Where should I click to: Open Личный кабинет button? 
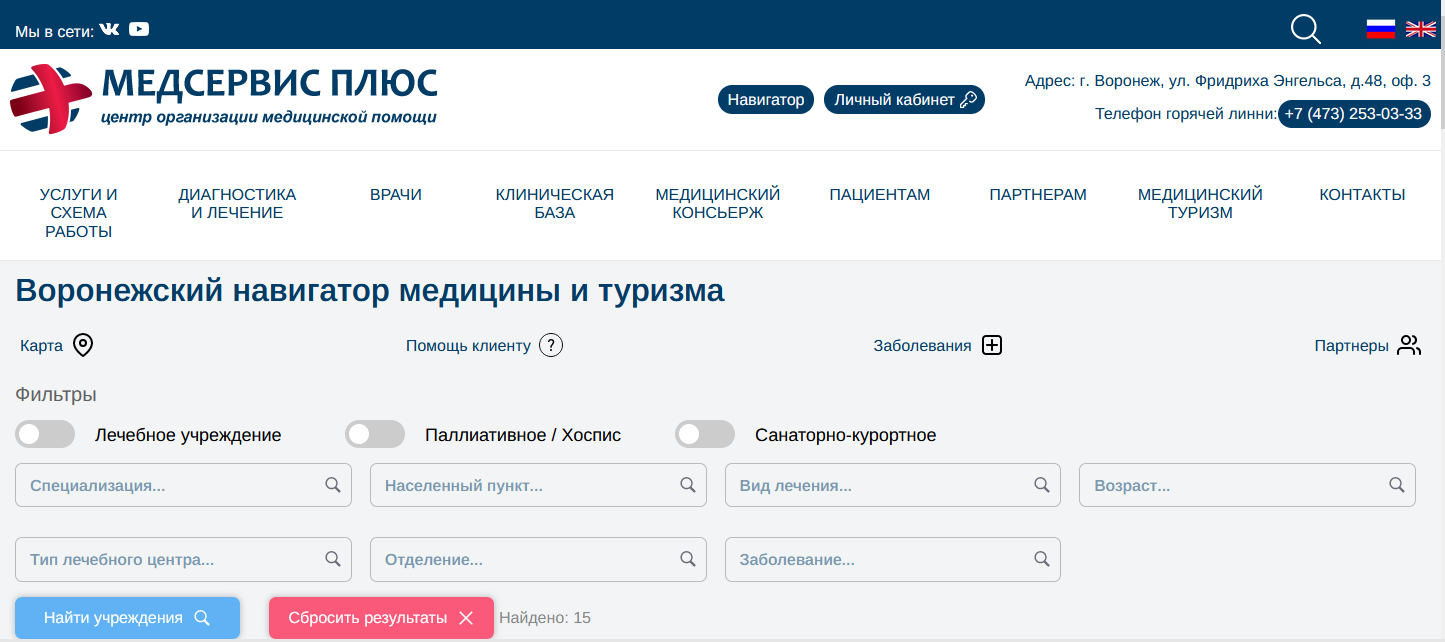(x=904, y=100)
